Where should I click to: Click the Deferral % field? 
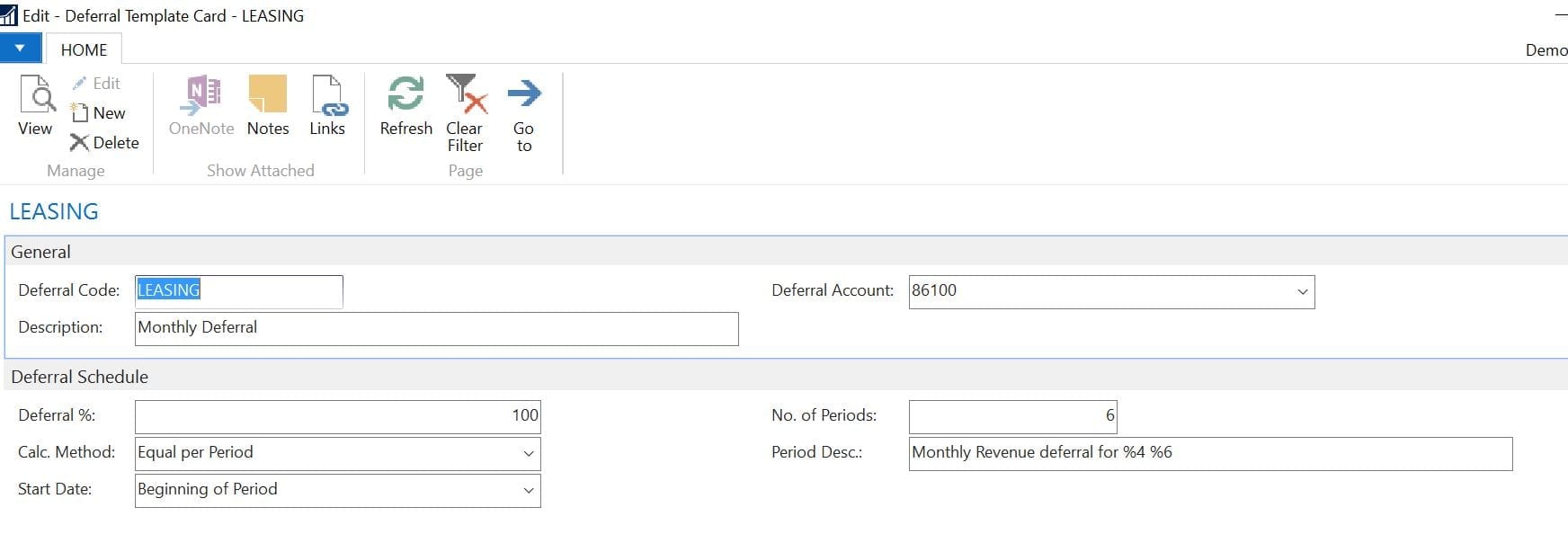(x=337, y=416)
